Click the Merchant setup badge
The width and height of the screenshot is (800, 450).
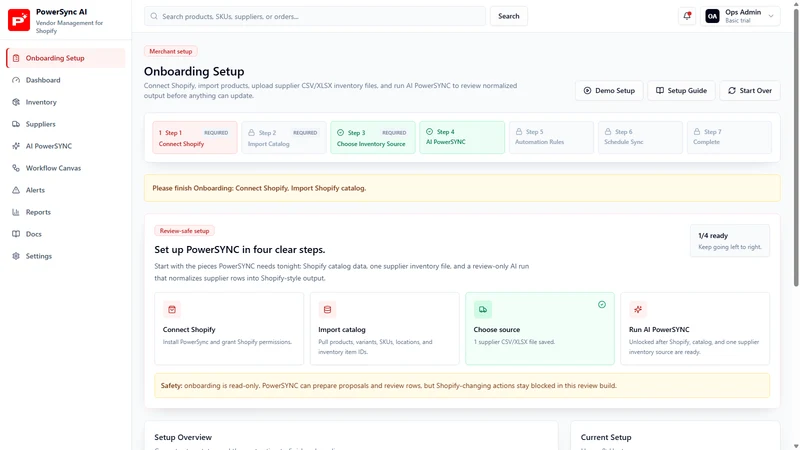coord(170,52)
